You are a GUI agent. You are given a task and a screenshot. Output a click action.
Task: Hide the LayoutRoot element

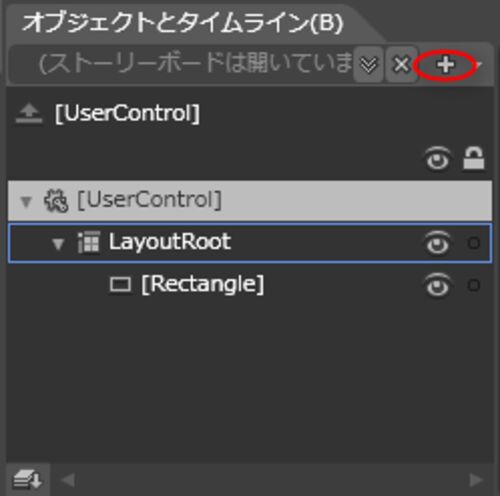tap(438, 243)
